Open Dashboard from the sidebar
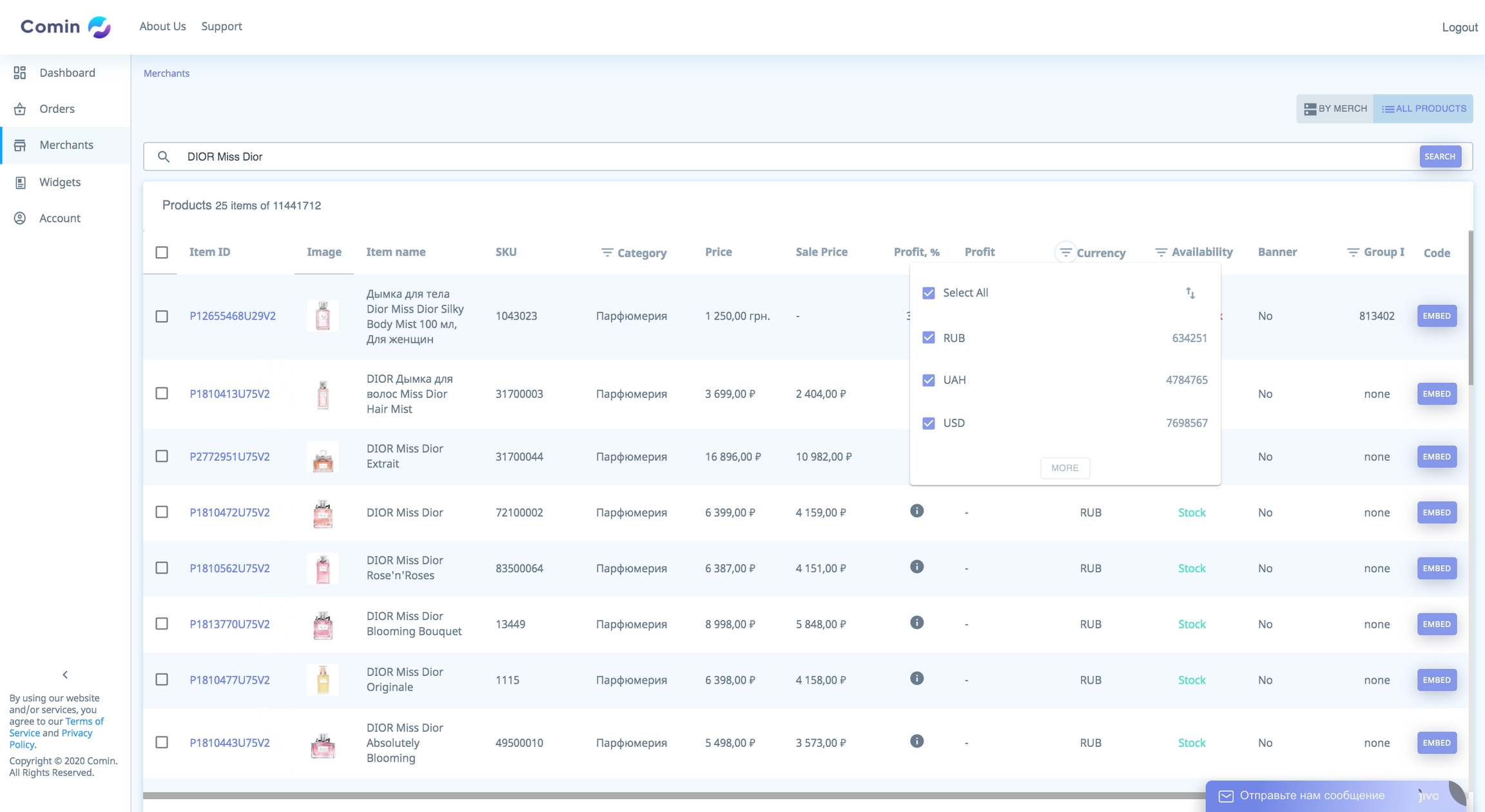The width and height of the screenshot is (1485, 812). [x=67, y=73]
